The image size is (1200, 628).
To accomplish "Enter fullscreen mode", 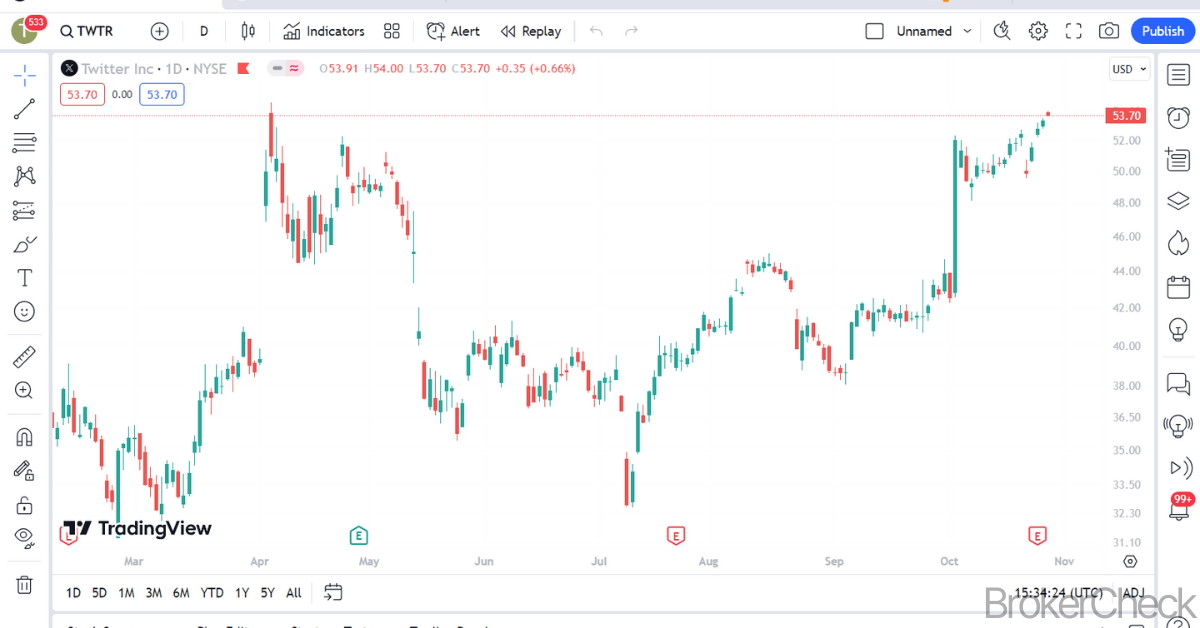I will (1074, 31).
